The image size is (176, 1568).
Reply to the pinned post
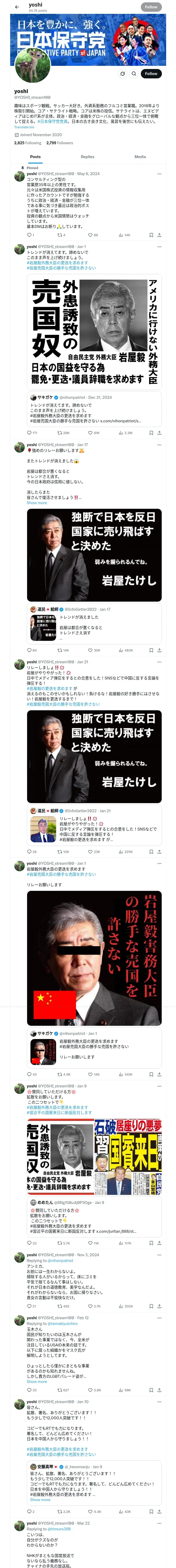(30, 235)
